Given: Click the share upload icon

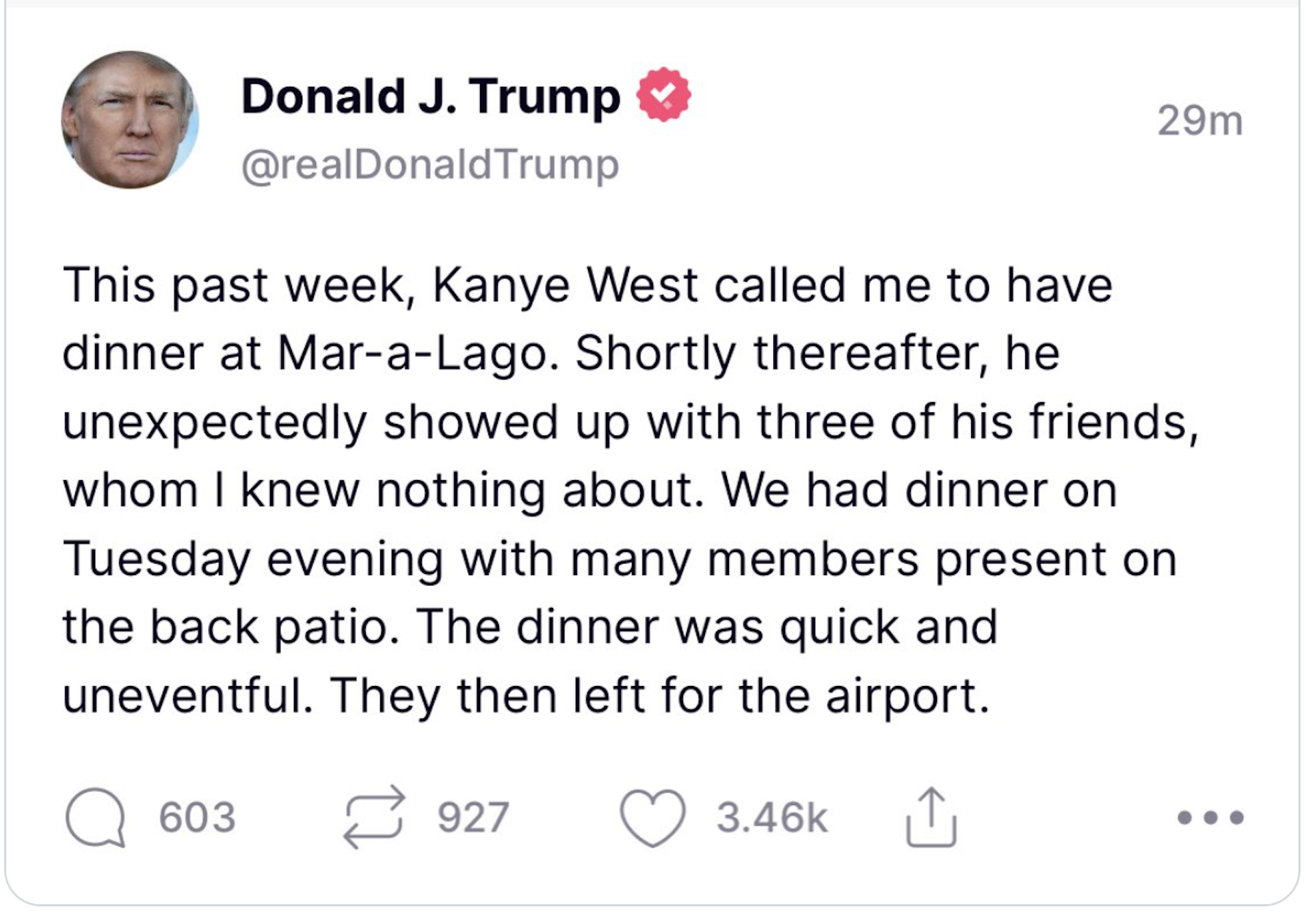Looking at the screenshot, I should click(931, 817).
